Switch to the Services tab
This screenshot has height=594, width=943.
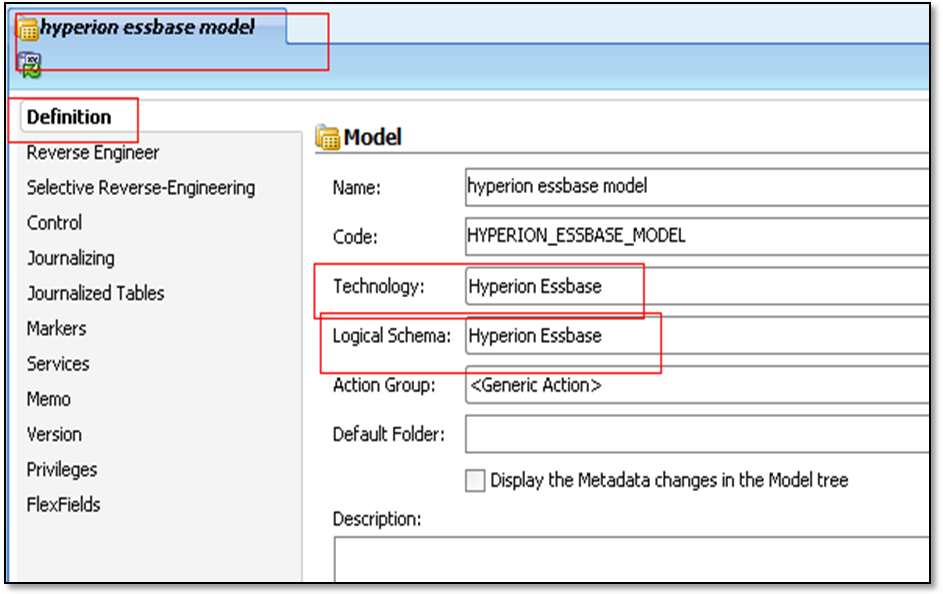pyautogui.click(x=58, y=363)
